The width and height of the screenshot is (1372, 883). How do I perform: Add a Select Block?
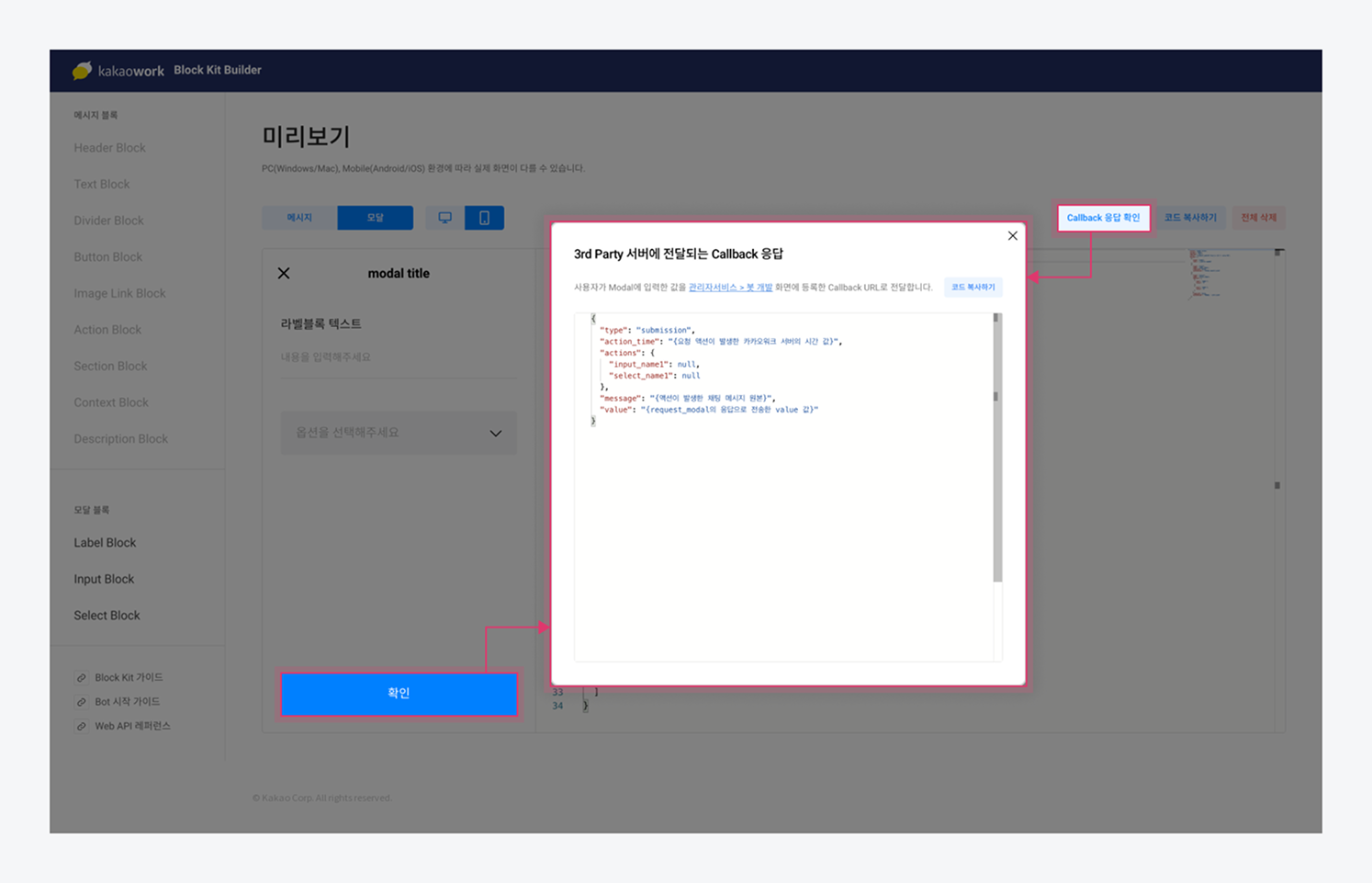pyautogui.click(x=107, y=616)
